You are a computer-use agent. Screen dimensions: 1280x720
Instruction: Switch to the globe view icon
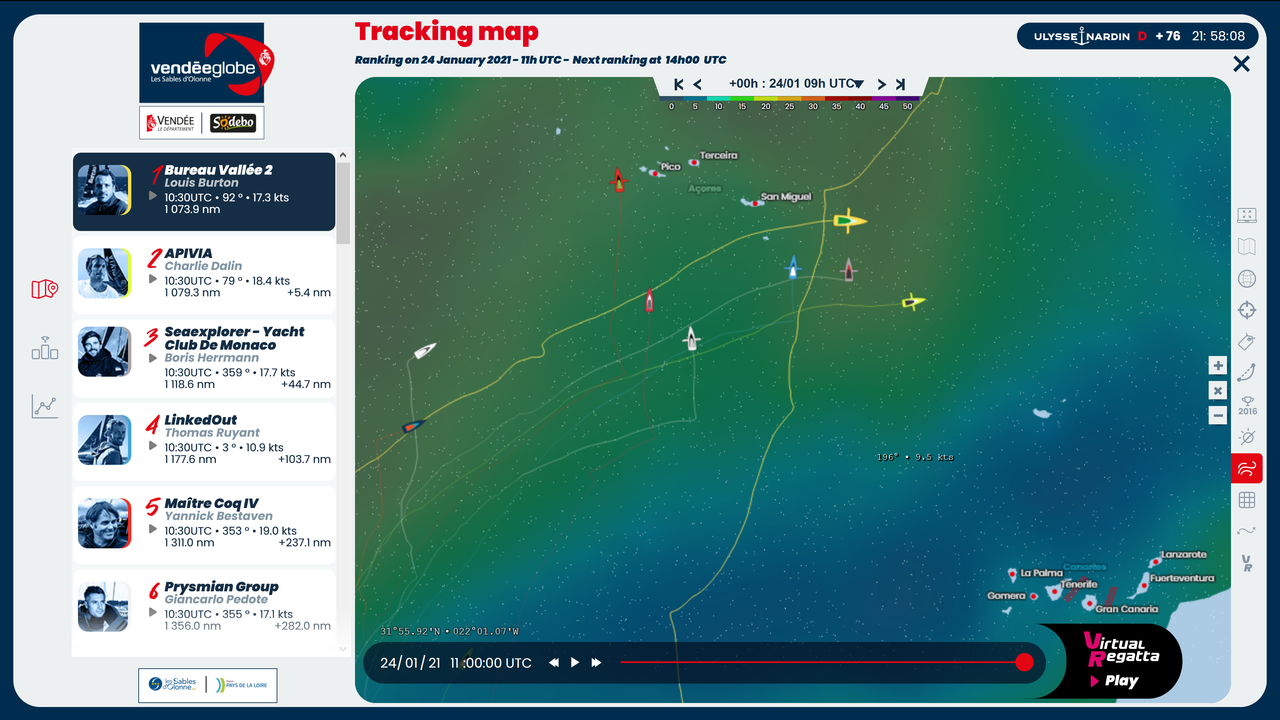[x=1247, y=279]
